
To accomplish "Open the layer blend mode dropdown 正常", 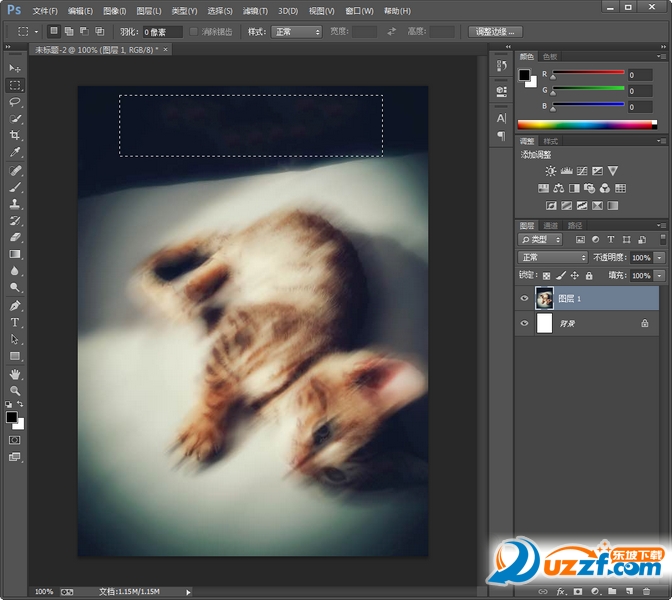I will 553,258.
